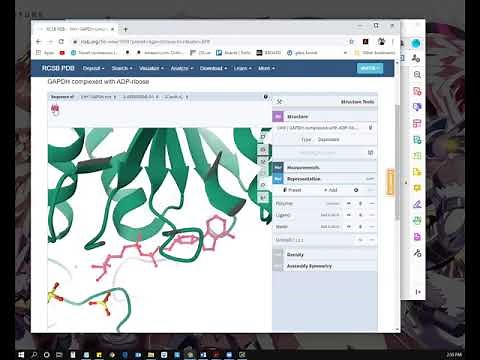Select the RCSB PDB browser tab
This screenshot has height=360, width=480.
coord(76,29)
